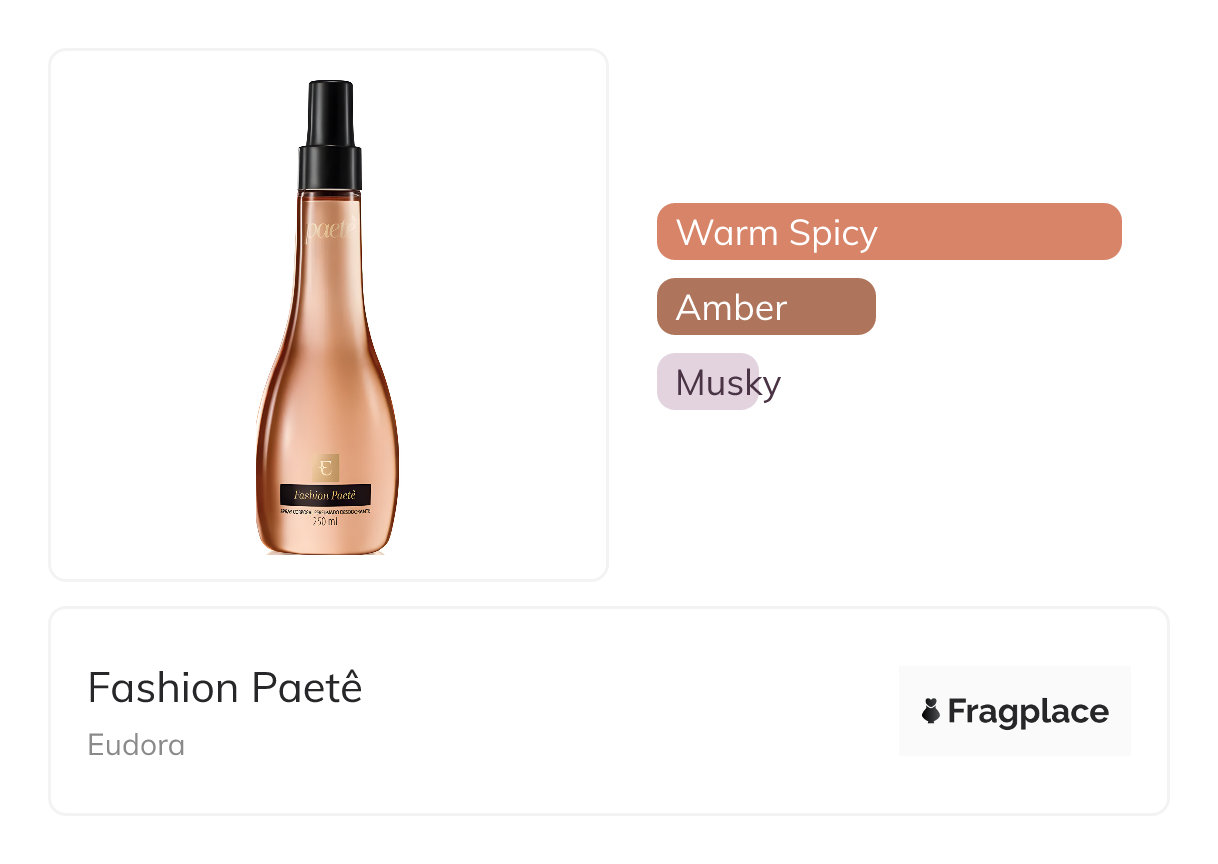Image resolution: width=1218 pixels, height=864 pixels.
Task: Click the paetê script lettering on bottle neck
Action: [330, 231]
